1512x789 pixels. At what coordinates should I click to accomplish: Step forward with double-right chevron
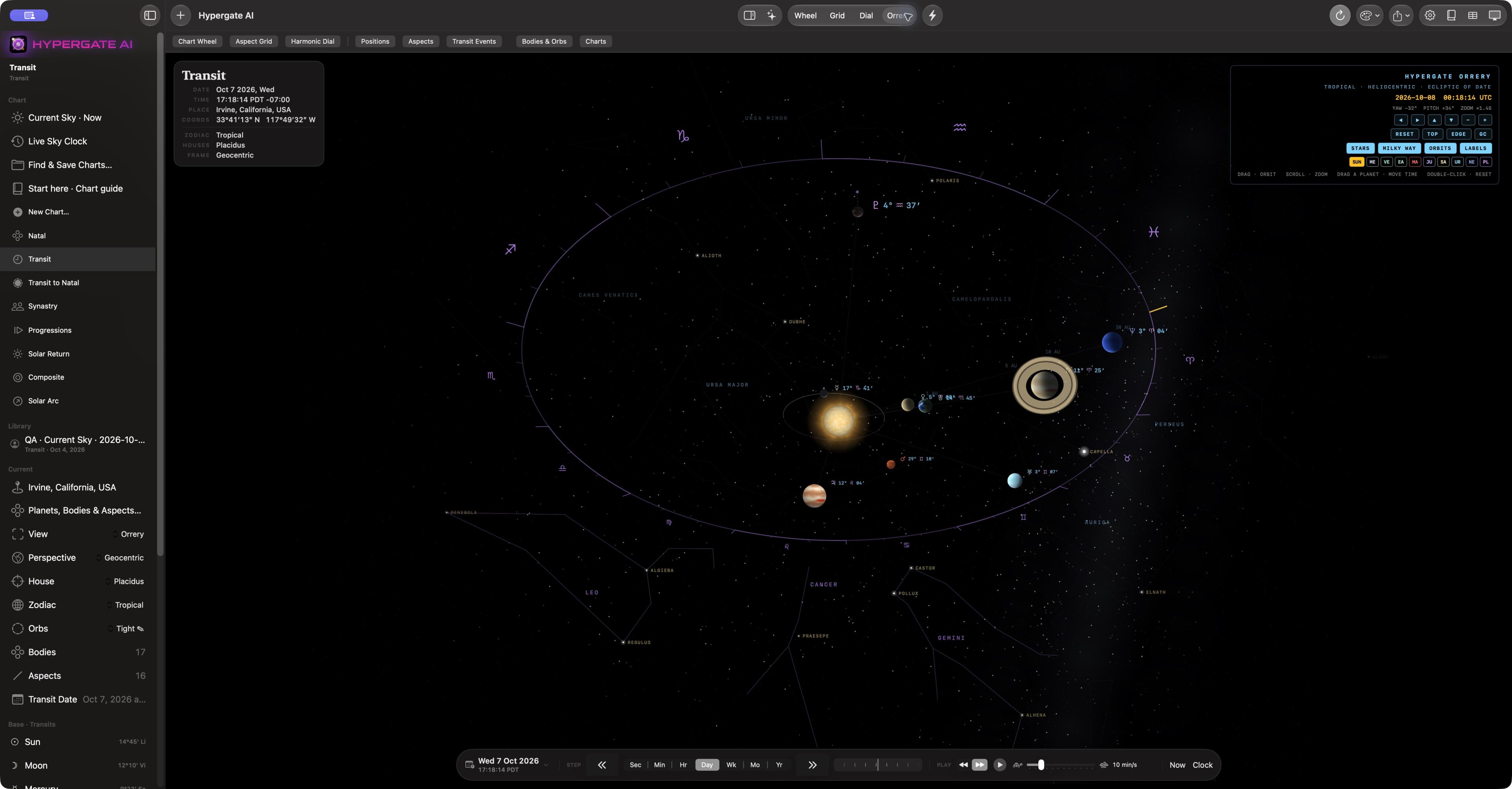pos(812,765)
